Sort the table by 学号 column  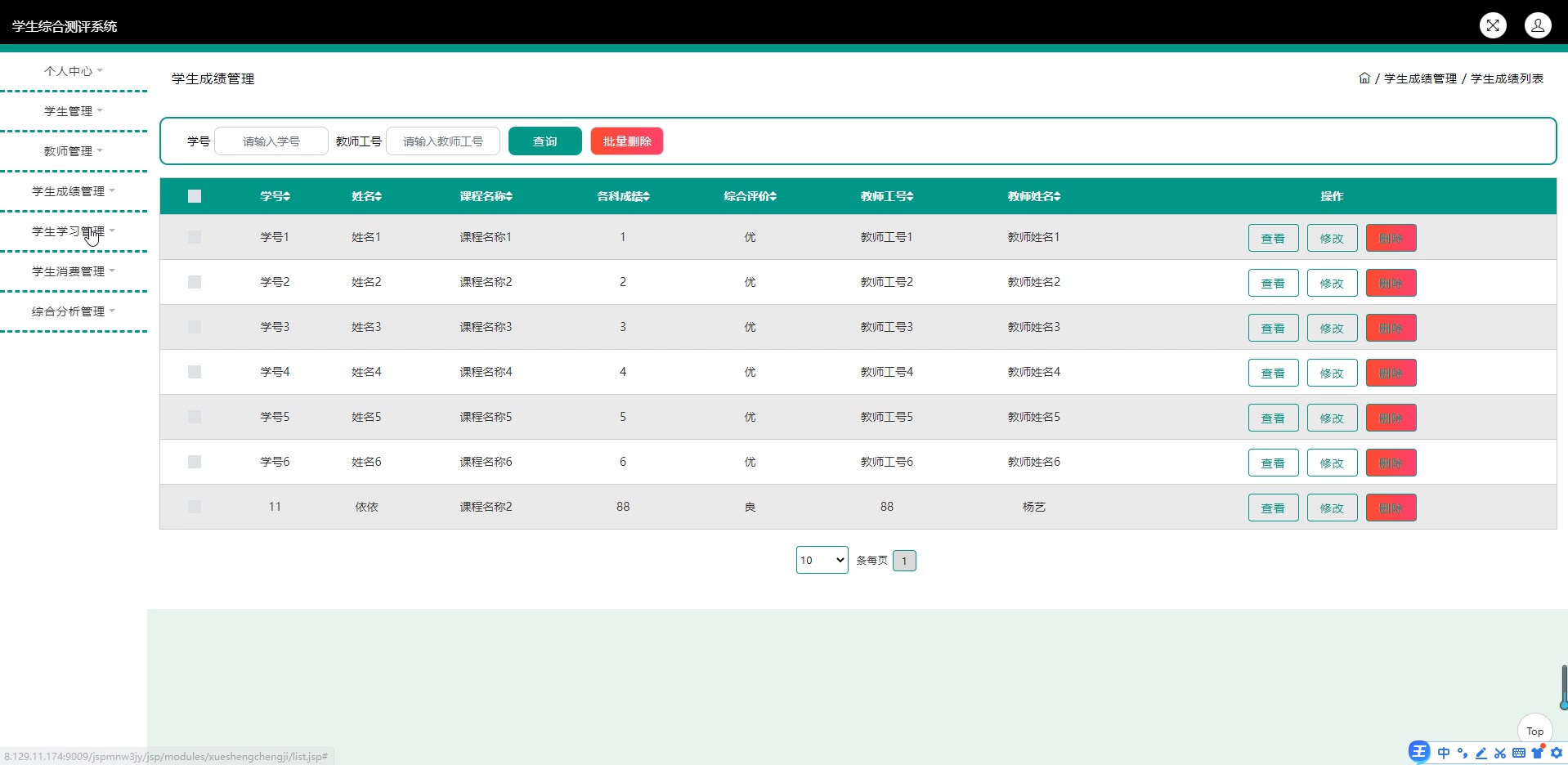coord(276,196)
